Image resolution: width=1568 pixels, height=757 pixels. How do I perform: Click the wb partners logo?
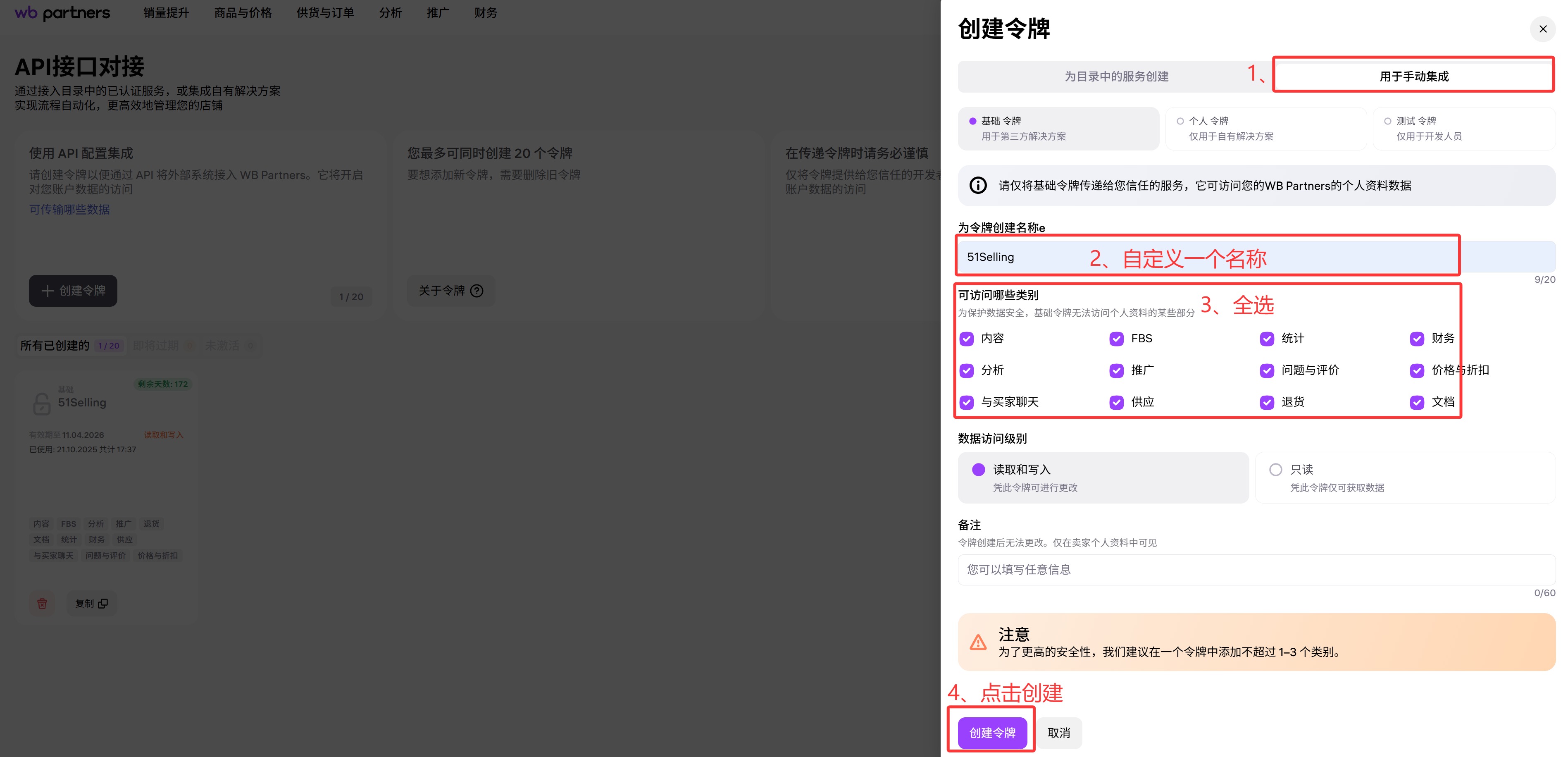[62, 13]
